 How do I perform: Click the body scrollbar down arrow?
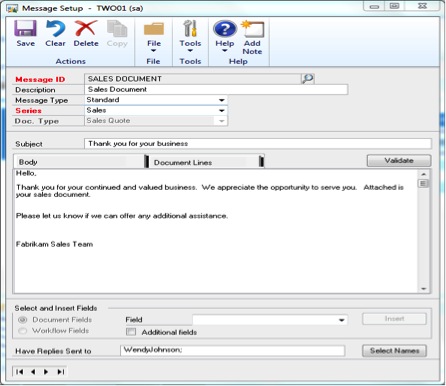(423, 289)
